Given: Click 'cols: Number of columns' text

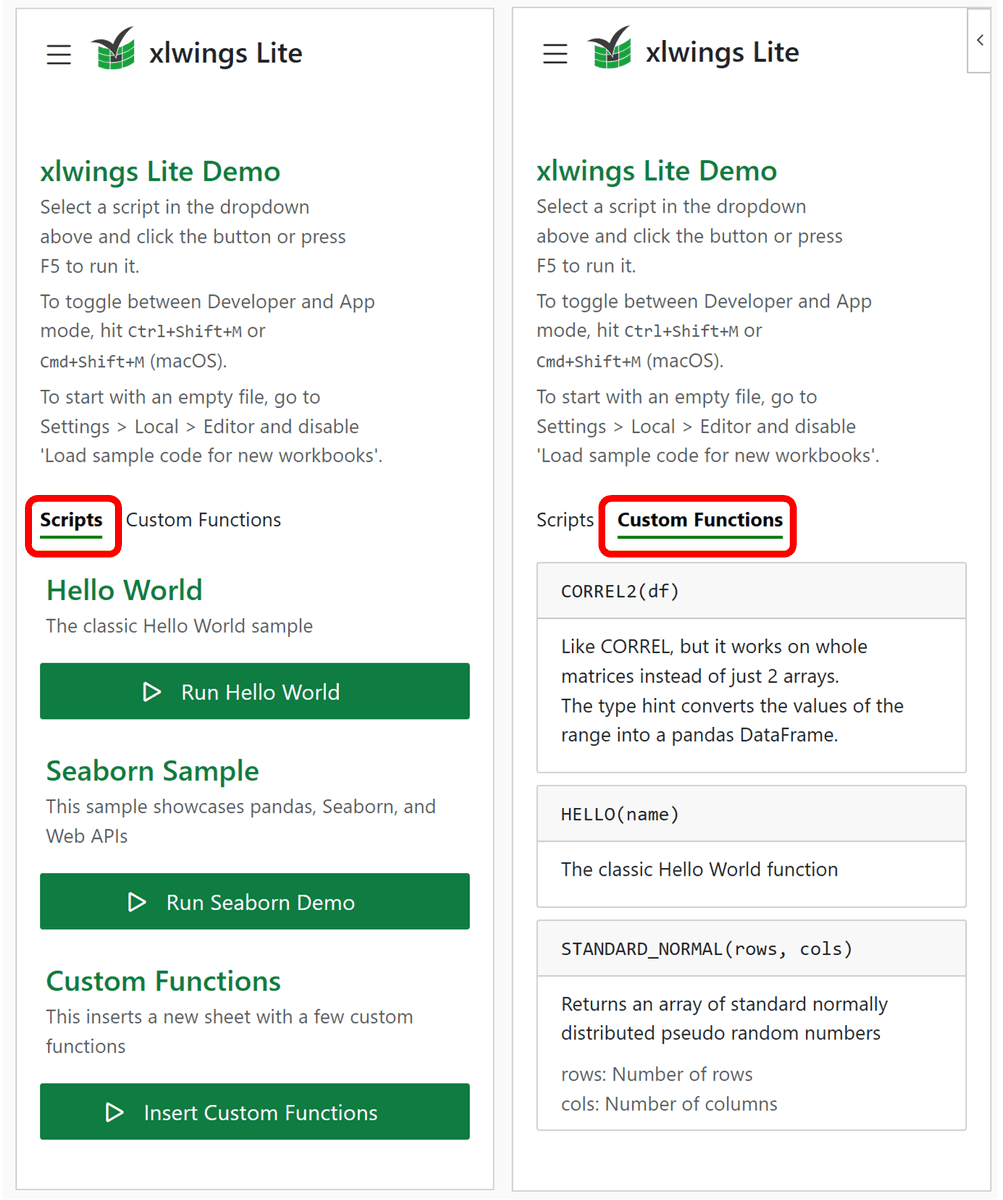Looking at the screenshot, I should (x=669, y=1105).
